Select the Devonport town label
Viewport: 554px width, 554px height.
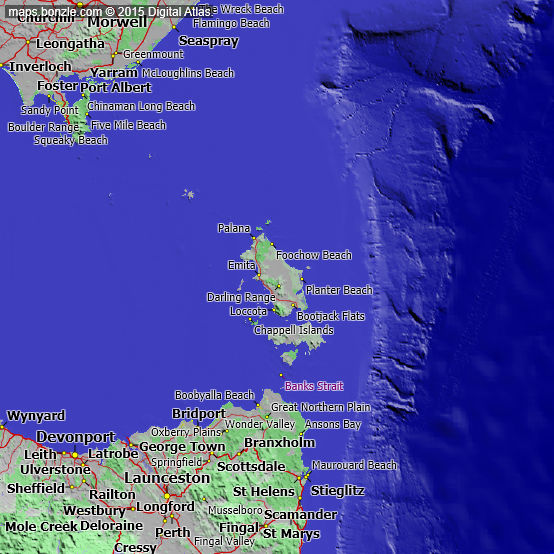(x=76, y=437)
